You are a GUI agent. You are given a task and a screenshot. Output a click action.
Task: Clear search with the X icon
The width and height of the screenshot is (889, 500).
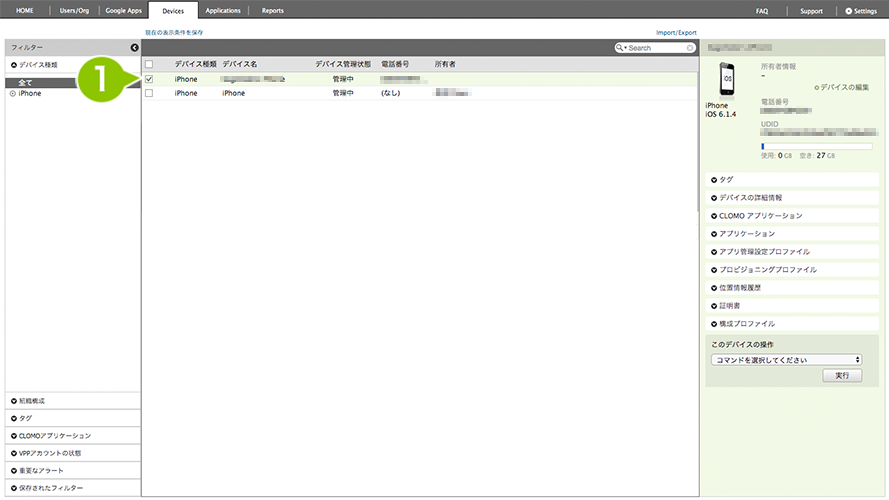pyautogui.click(x=690, y=48)
